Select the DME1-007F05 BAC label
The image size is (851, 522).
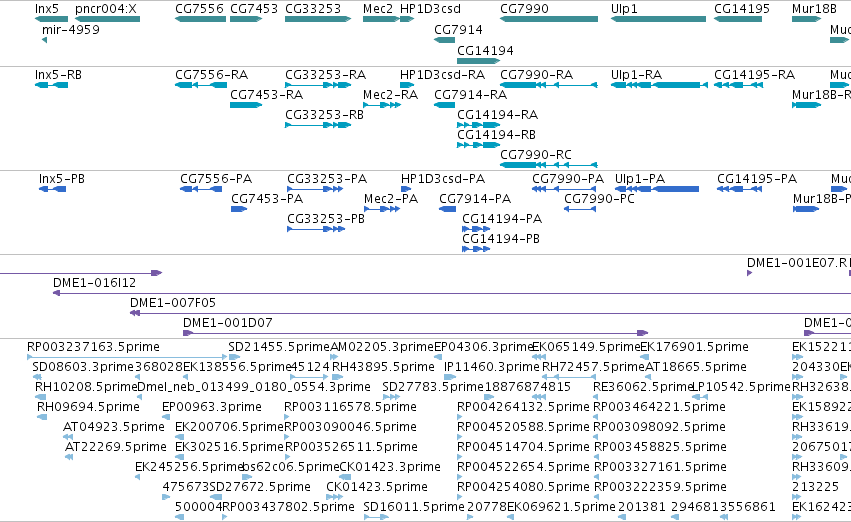click(173, 303)
